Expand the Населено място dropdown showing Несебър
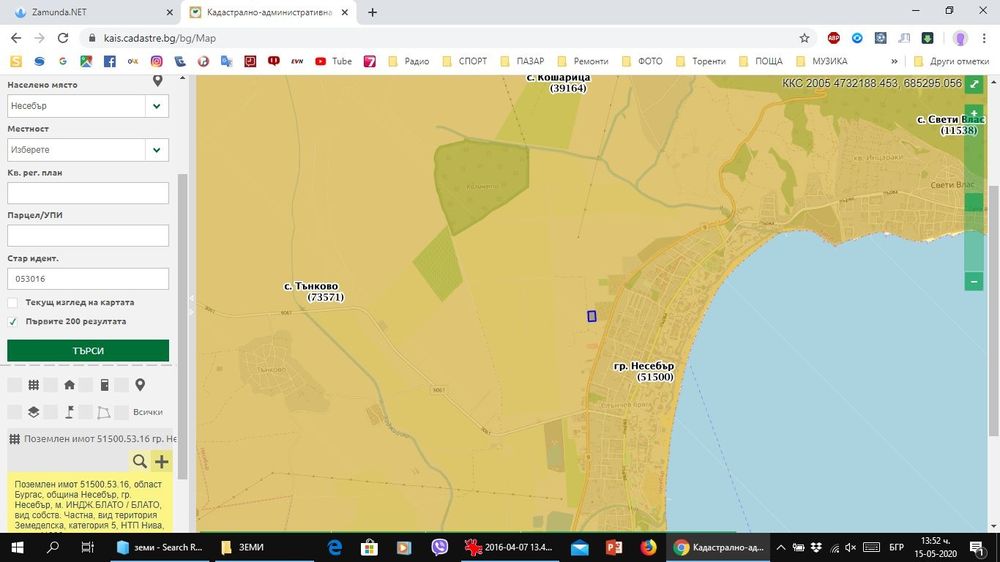Viewport: 1000px width, 562px height. tap(156, 105)
